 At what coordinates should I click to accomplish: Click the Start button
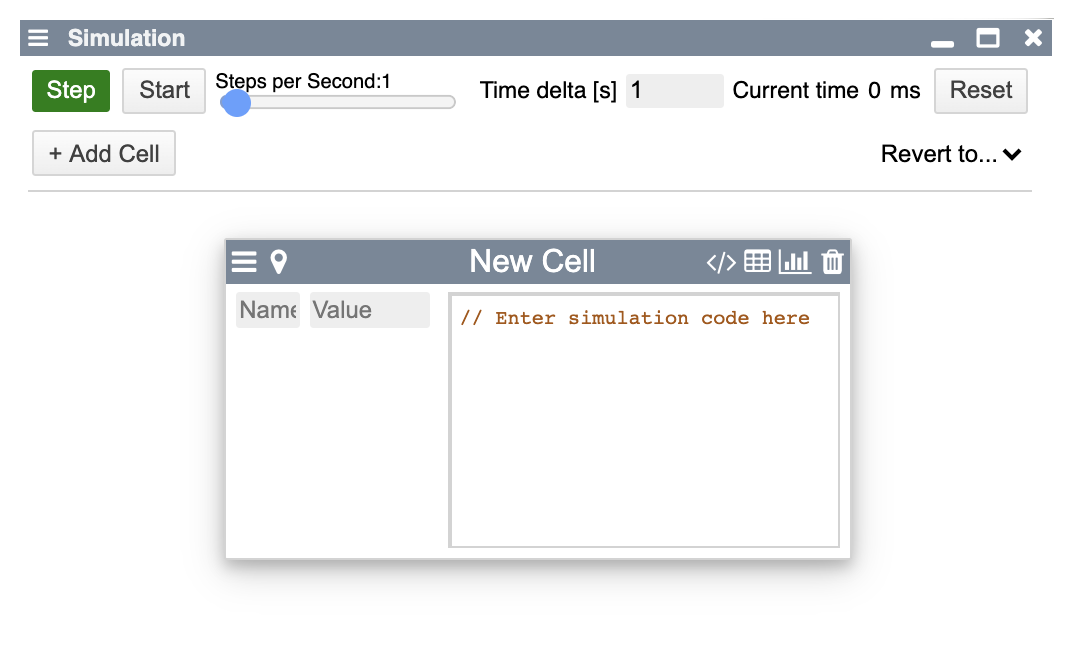164,90
